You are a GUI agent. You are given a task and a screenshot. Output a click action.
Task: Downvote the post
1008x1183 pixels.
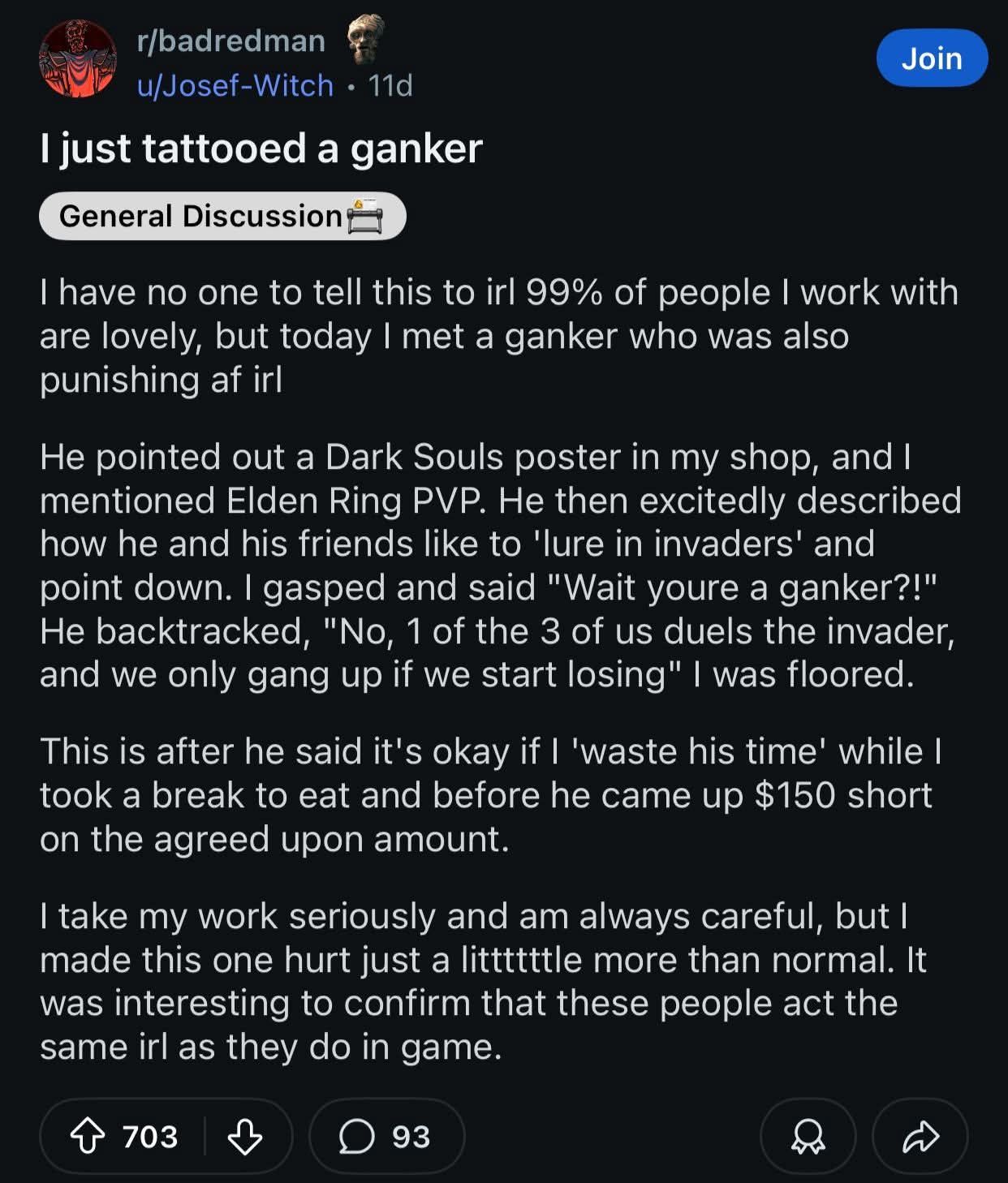click(x=244, y=1136)
